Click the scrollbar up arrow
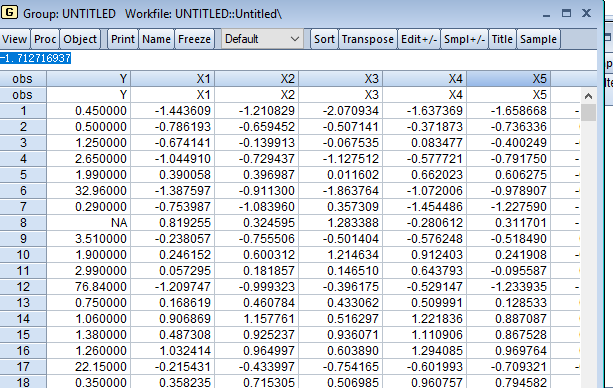This screenshot has height=388, width=613. pyautogui.click(x=588, y=96)
